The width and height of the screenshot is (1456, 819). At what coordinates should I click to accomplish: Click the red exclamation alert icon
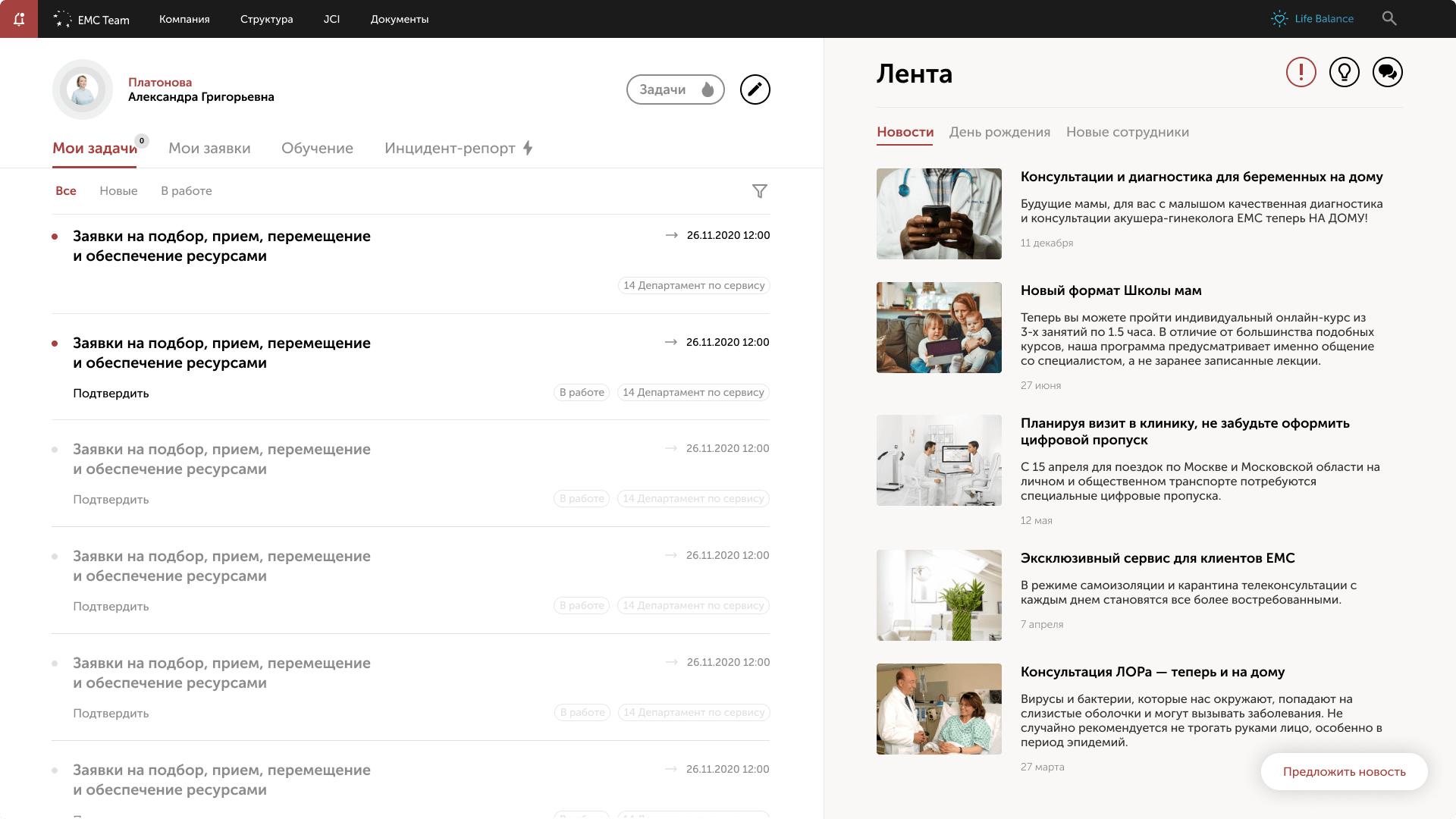point(1301,73)
